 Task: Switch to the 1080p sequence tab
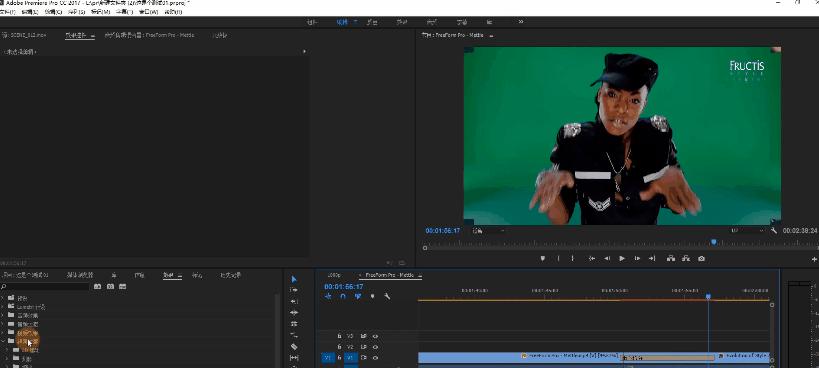[333, 275]
